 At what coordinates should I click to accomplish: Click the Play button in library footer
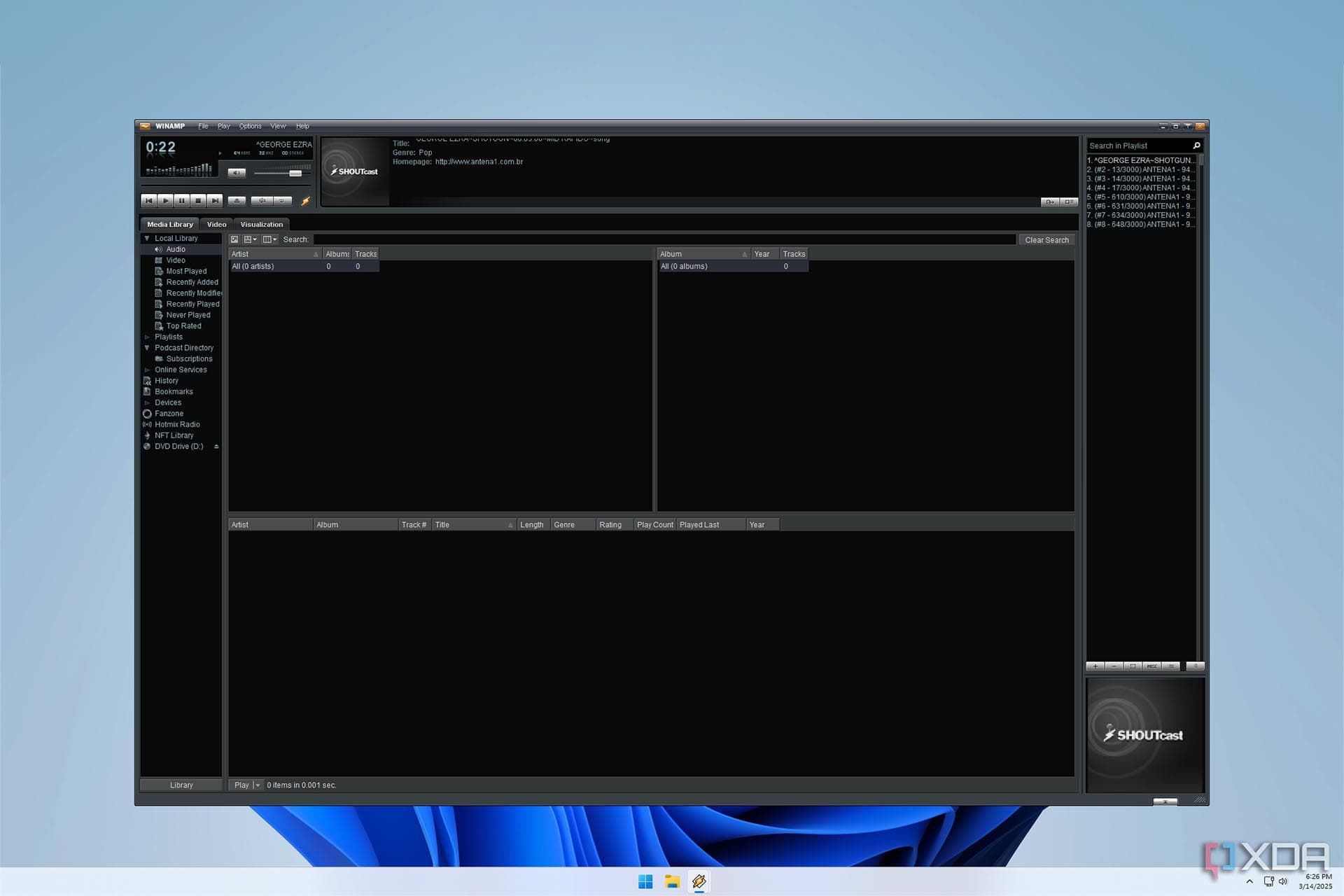pos(241,785)
